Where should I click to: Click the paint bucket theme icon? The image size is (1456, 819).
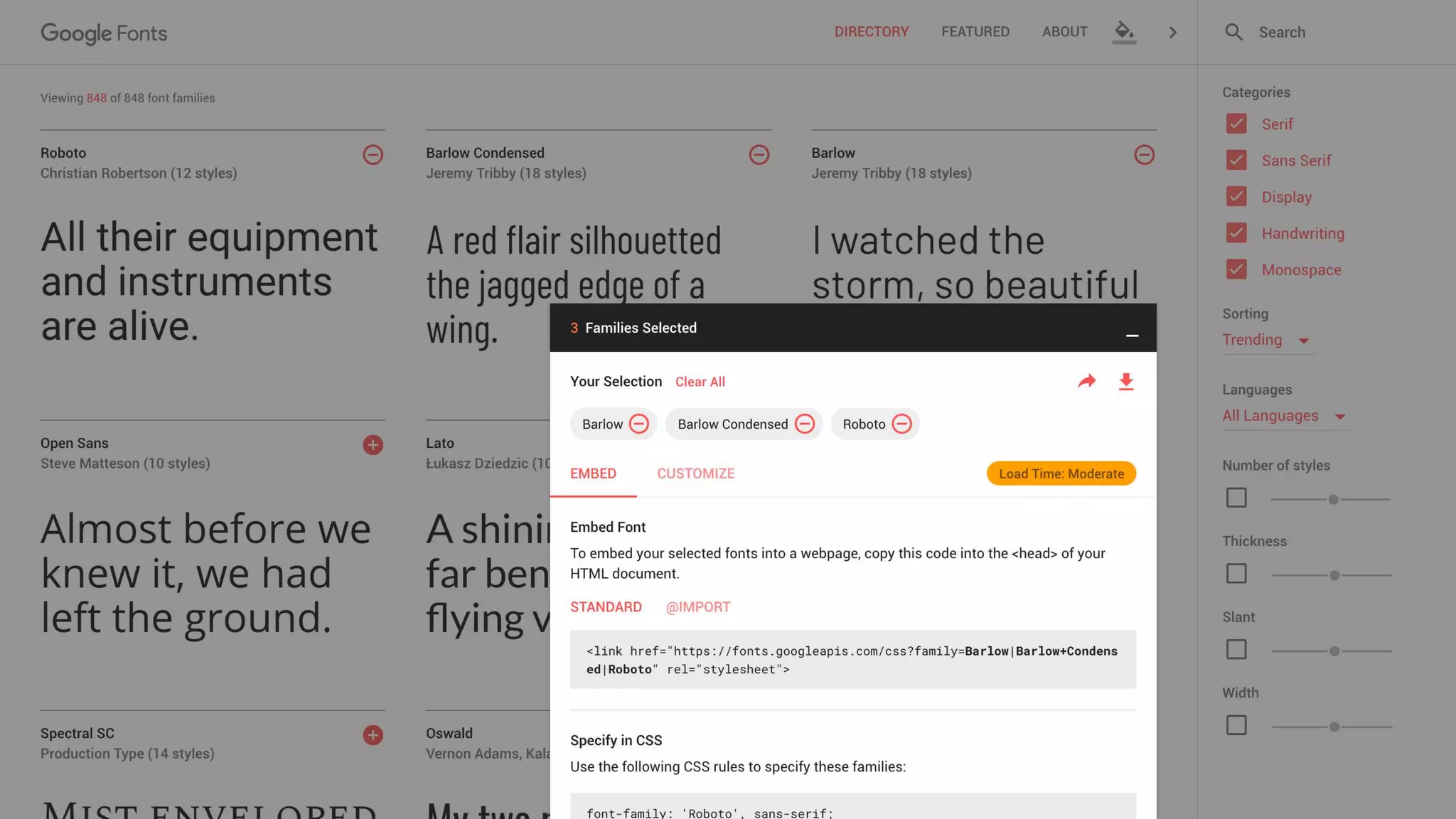(1123, 31)
